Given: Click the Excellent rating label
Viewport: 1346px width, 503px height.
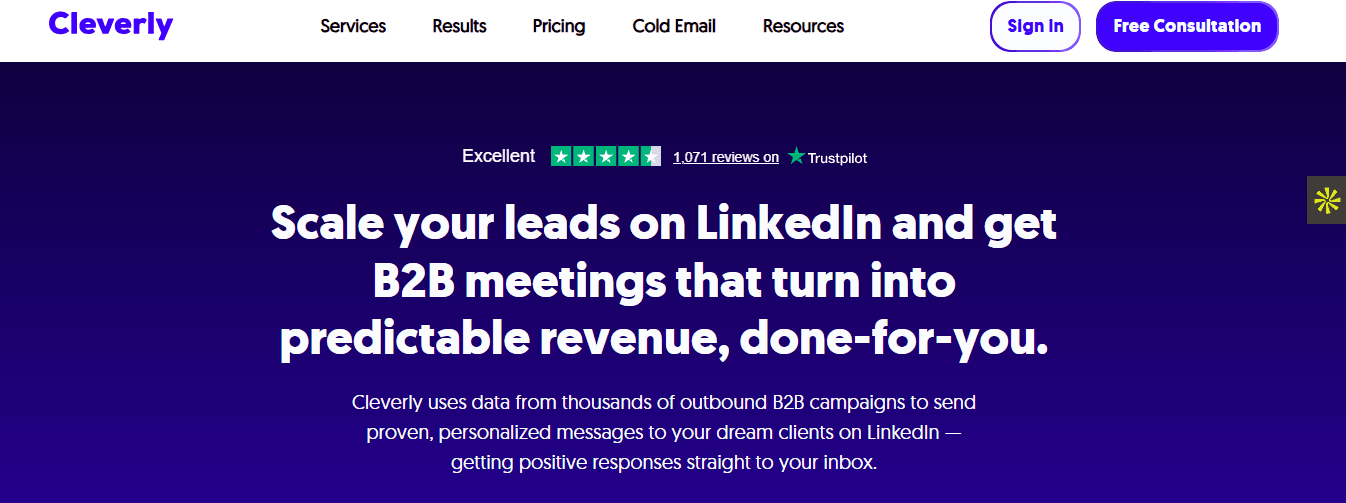Looking at the screenshot, I should point(498,156).
